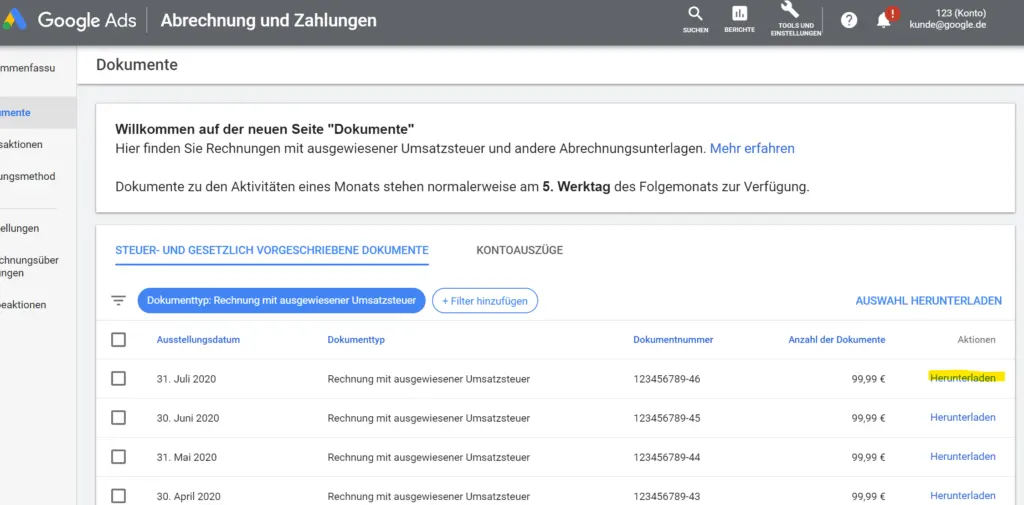Click the 99,99 € amount for 31. Juli 2020
This screenshot has width=1024, height=505.
point(869,379)
